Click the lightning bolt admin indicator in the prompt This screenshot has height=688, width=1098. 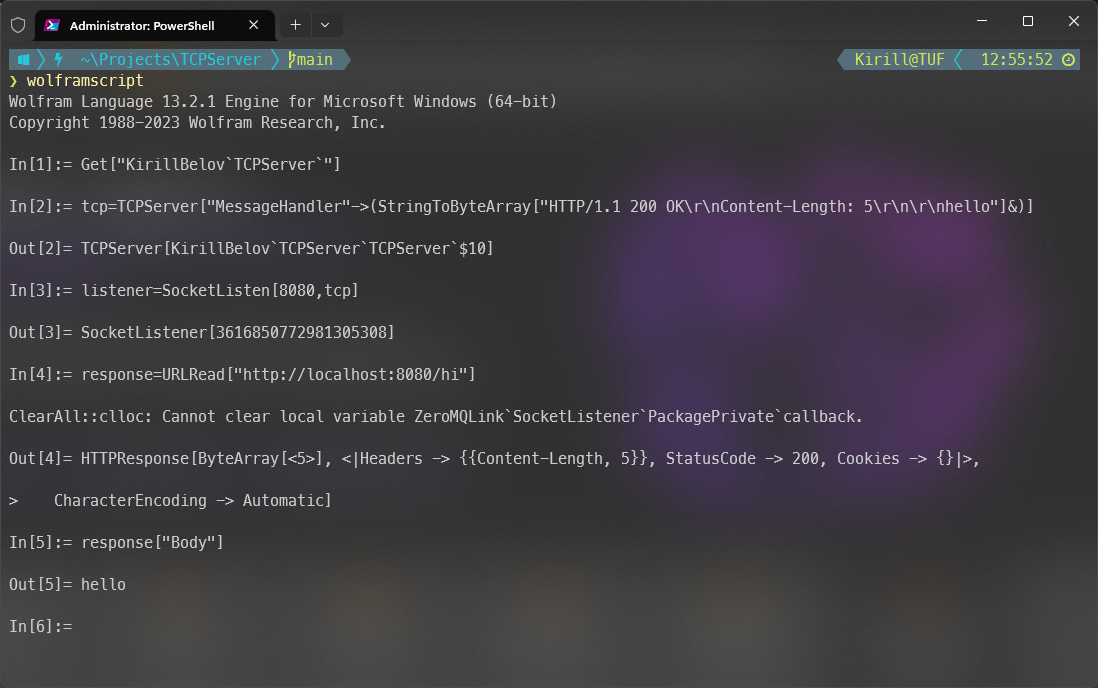pyautogui.click(x=58, y=59)
